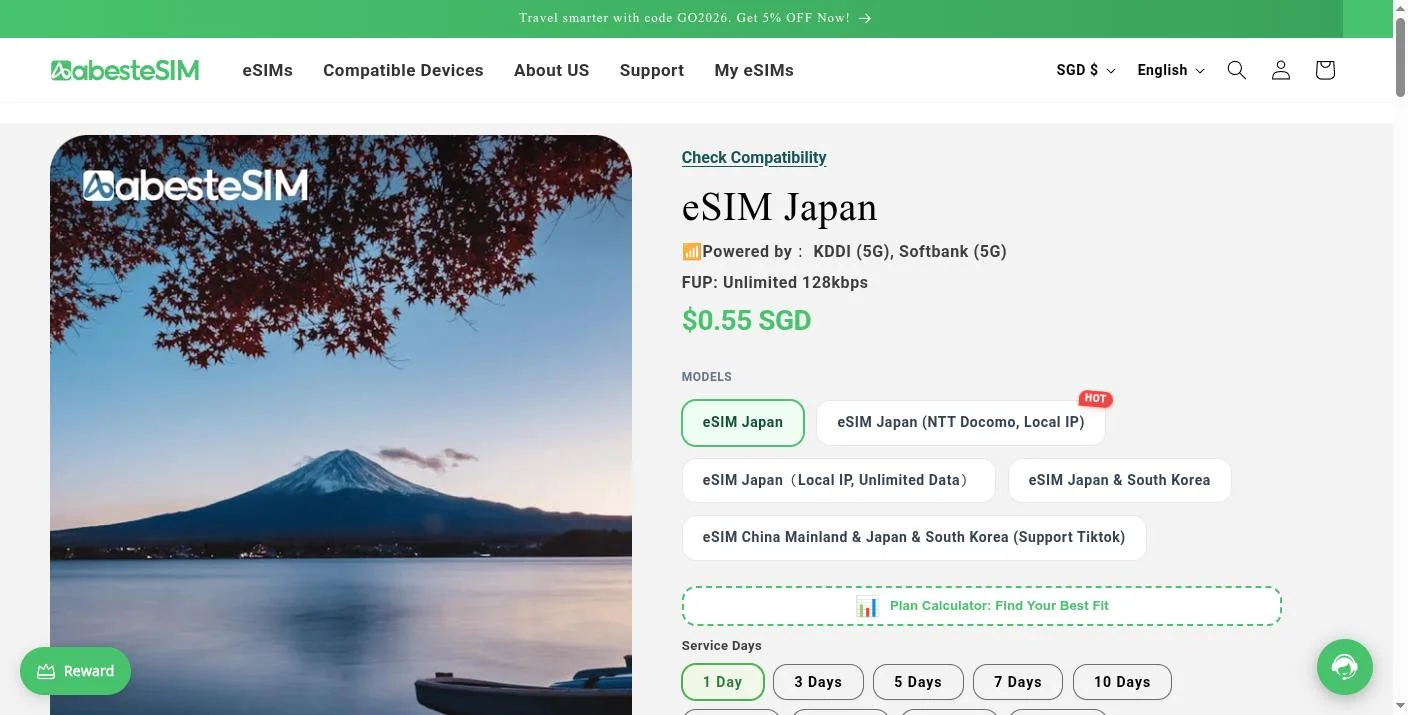This screenshot has height=715, width=1408.
Task: Click the GO2026 promo banner text
Action: [685, 18]
